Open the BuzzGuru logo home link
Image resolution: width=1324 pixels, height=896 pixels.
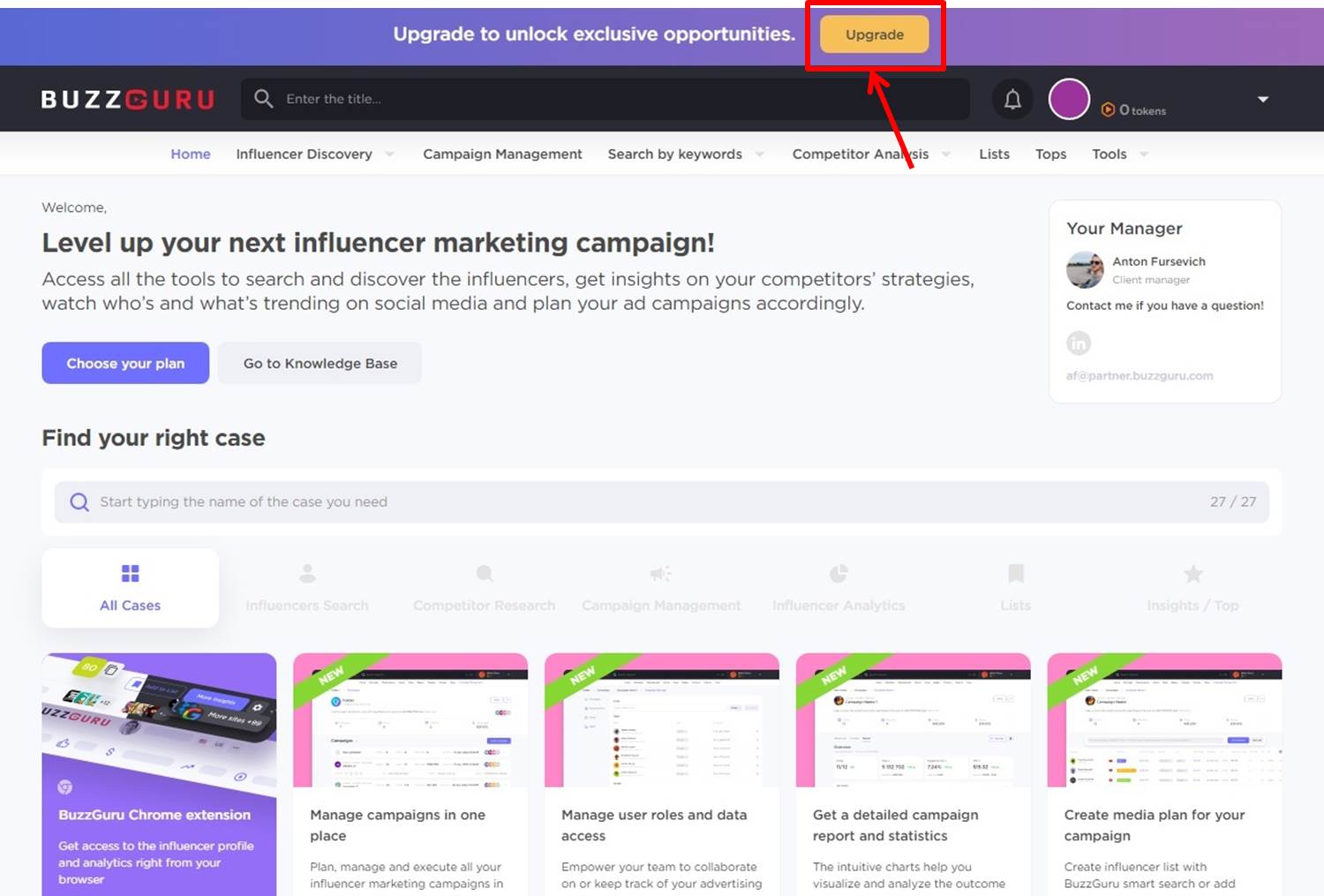pos(128,99)
